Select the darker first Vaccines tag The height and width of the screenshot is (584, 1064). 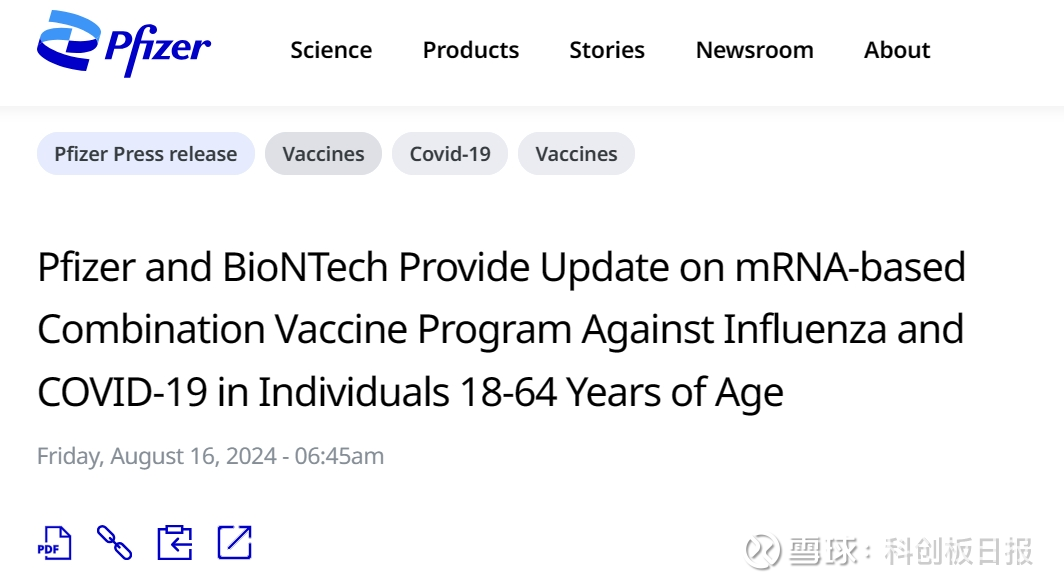pyautogui.click(x=323, y=154)
